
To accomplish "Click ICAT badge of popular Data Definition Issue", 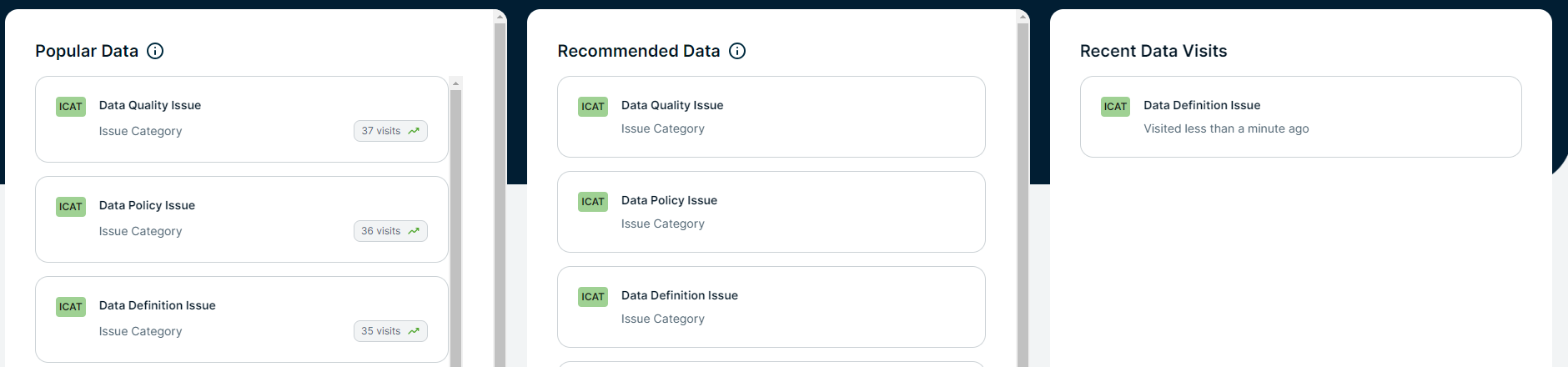I will coord(71,307).
